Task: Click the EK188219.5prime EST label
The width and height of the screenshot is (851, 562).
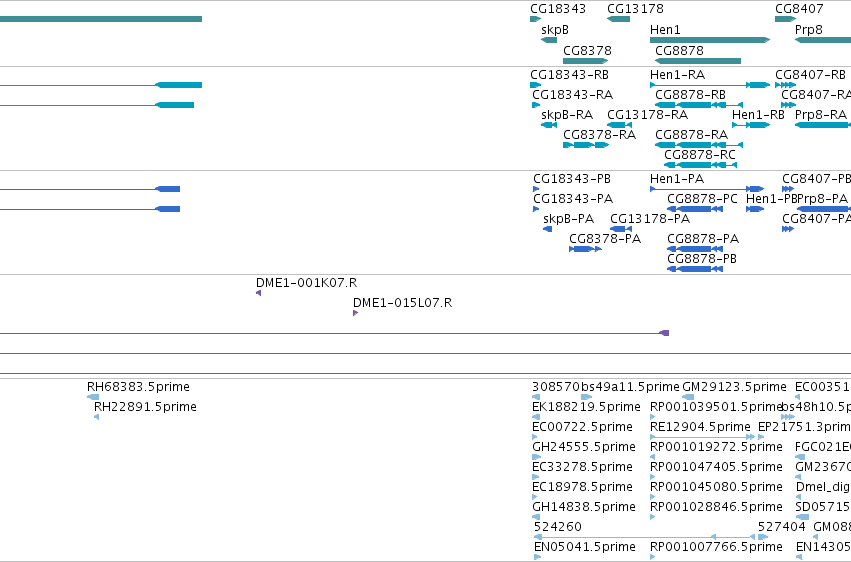Action: pyautogui.click(x=586, y=407)
